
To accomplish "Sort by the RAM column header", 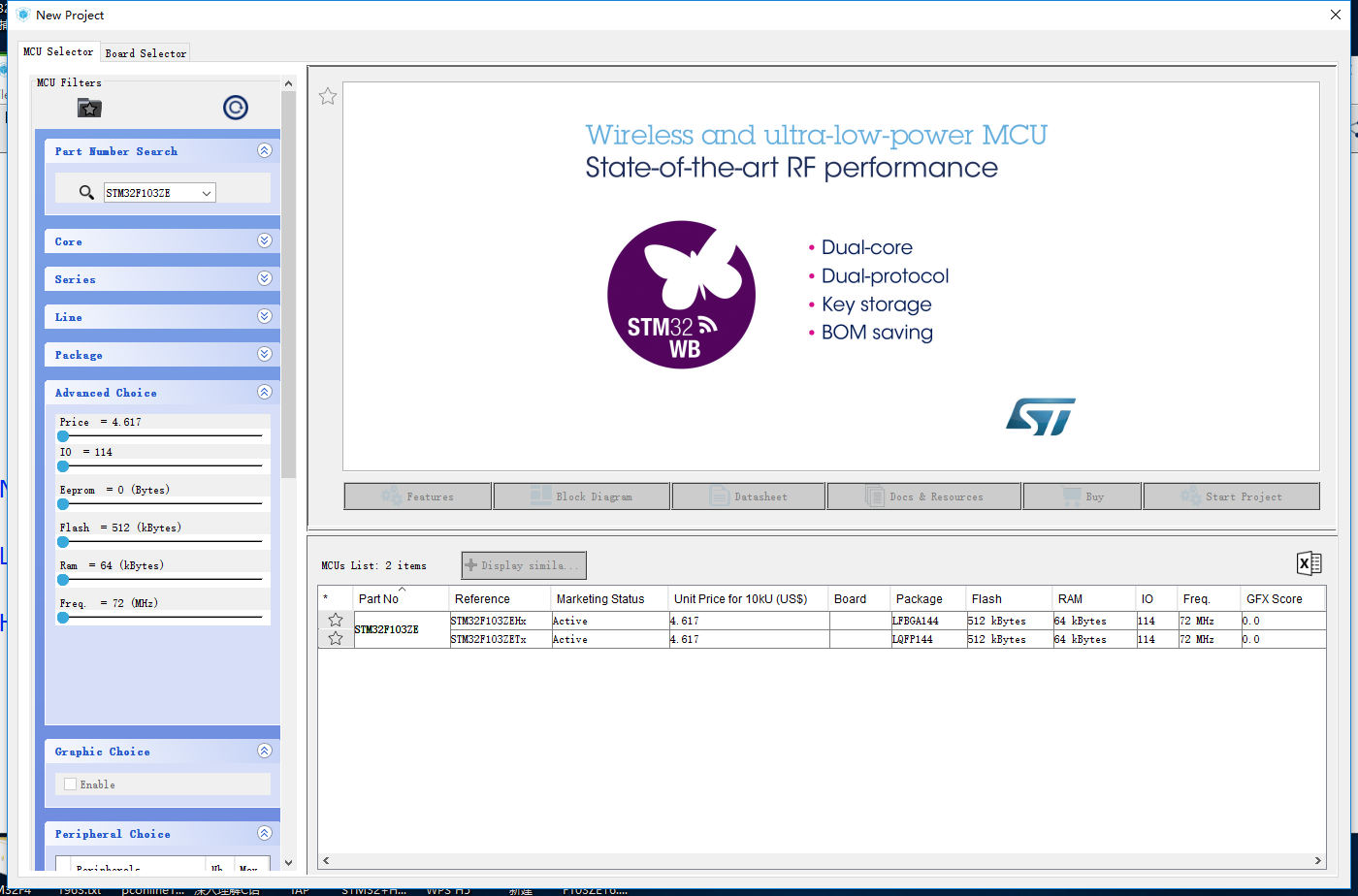I will [1094, 598].
